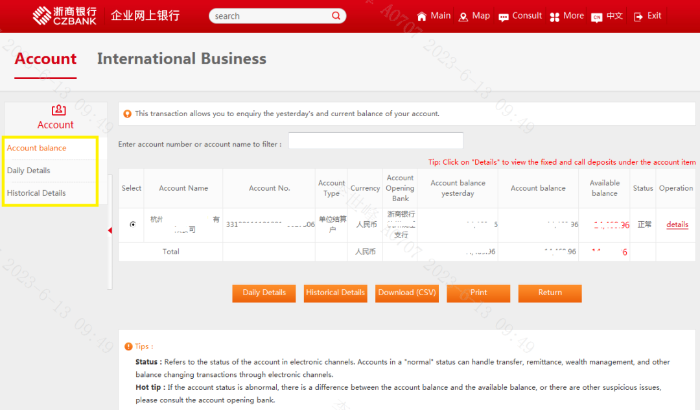Click the Consult chat icon
The height and width of the screenshot is (410, 700).
tap(503, 17)
